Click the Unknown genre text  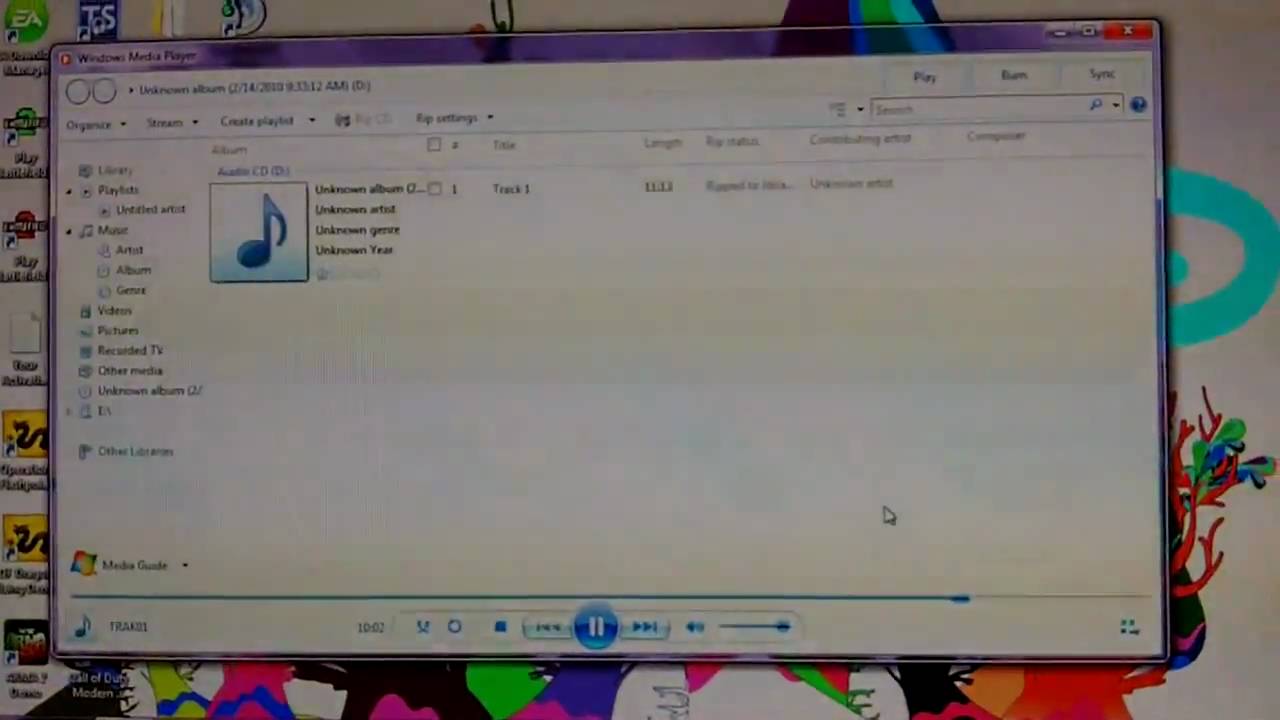pyautogui.click(x=357, y=230)
